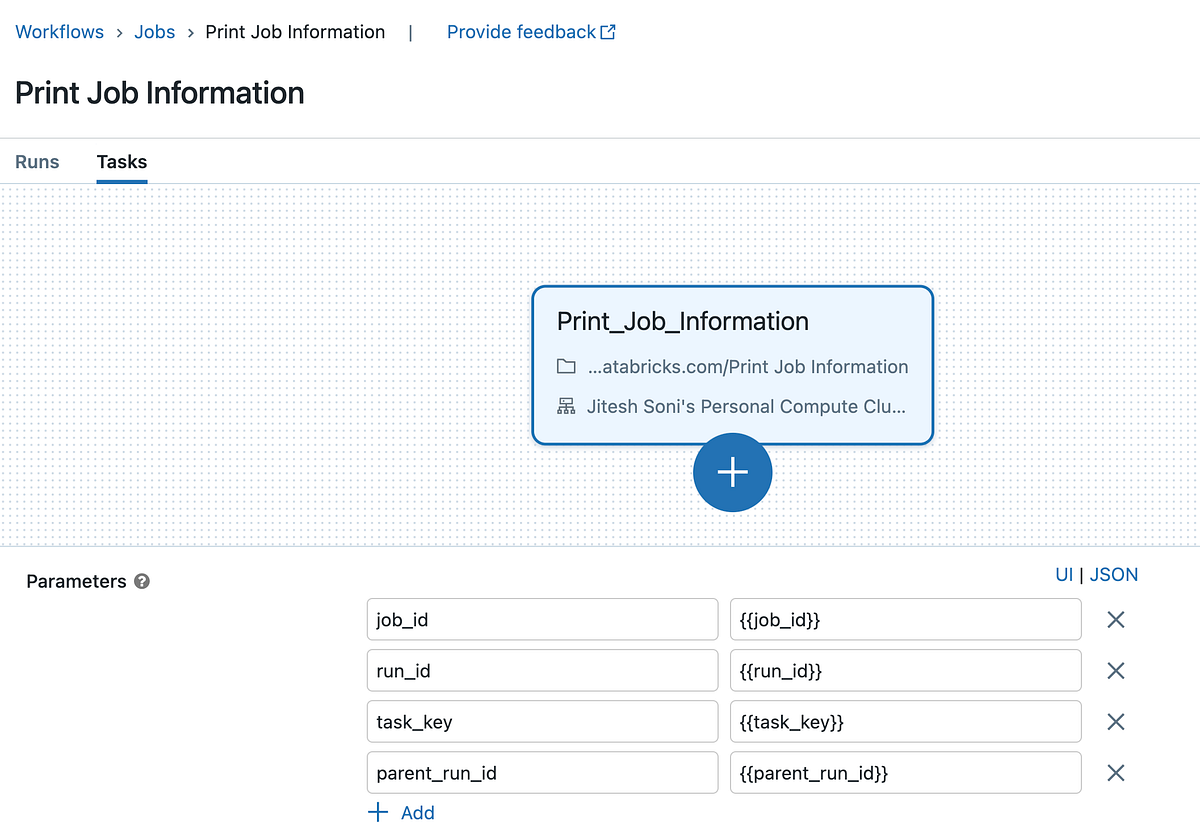1200x836 pixels.
Task: Click the external link icon beside Provide feedback
Action: tap(608, 31)
